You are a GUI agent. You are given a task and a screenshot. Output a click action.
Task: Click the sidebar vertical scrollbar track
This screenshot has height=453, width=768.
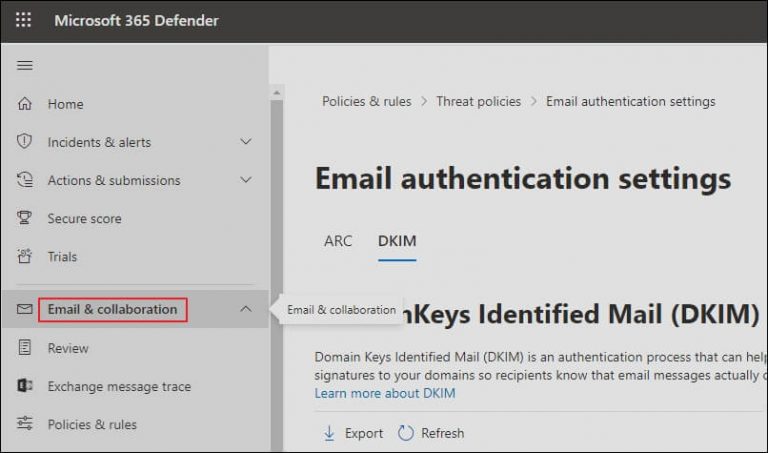click(x=277, y=274)
